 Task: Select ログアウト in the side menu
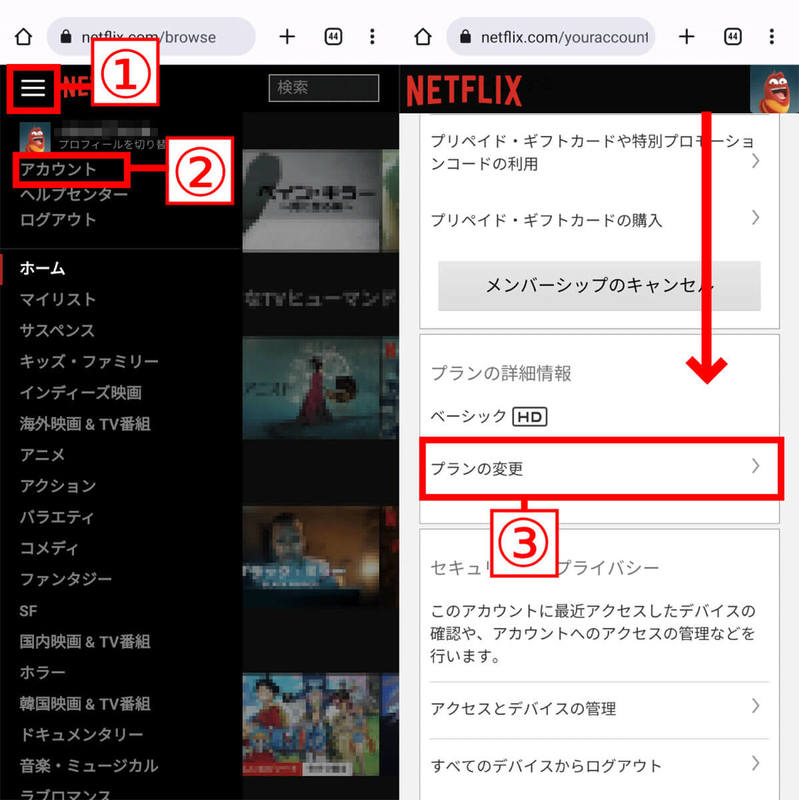[x=58, y=219]
